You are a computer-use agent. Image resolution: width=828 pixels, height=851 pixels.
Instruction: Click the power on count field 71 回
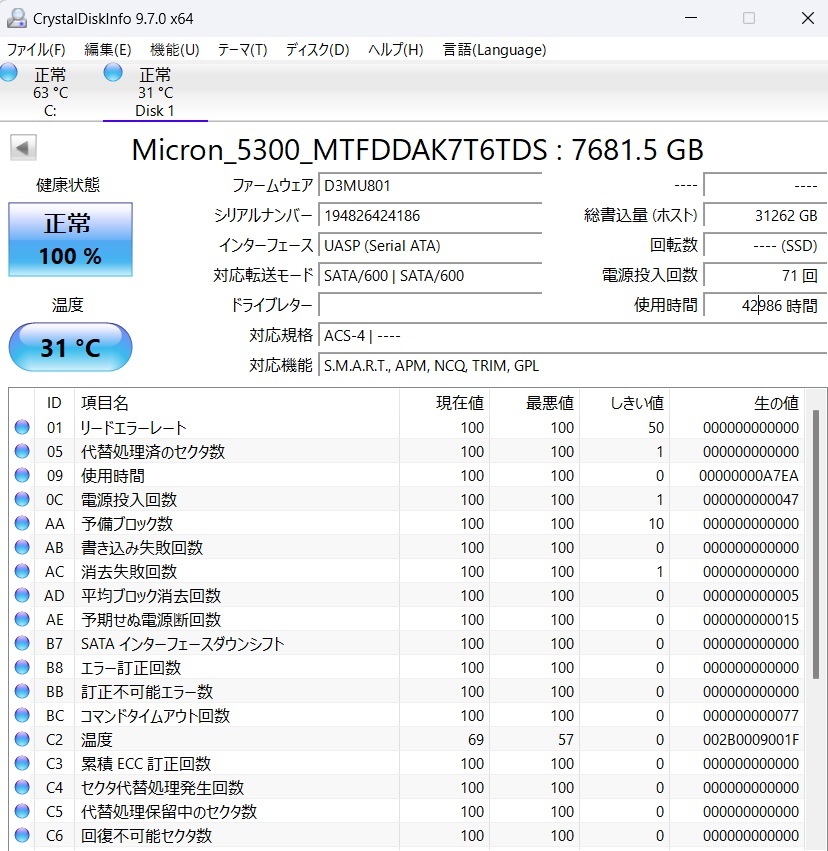(x=766, y=275)
